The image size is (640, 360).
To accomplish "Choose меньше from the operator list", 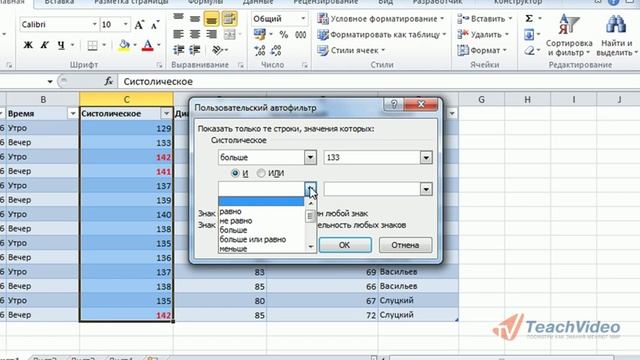I will click(x=233, y=249).
